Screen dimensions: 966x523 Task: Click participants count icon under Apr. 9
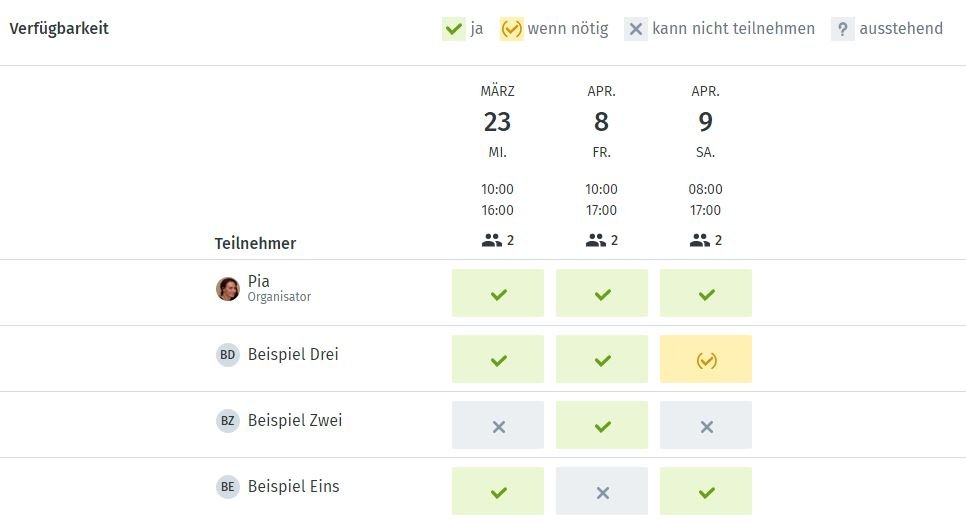700,240
